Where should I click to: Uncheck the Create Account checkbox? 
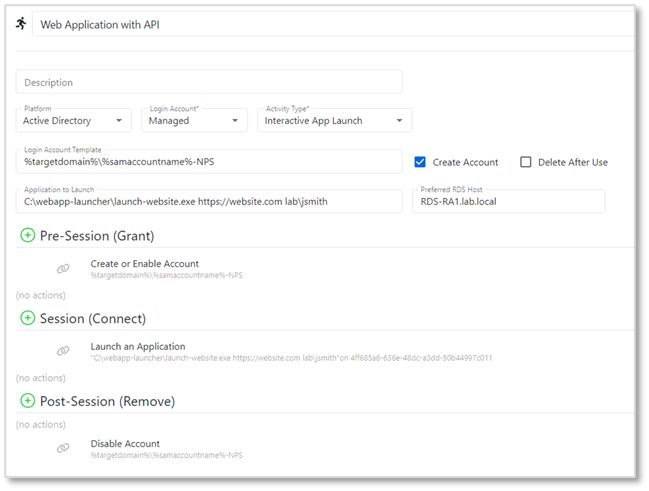(420, 162)
